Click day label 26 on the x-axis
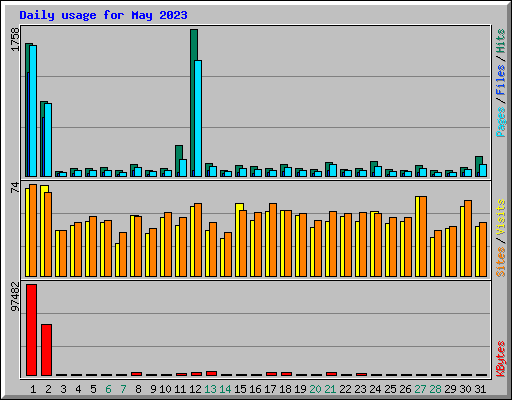Viewport: 512px width, 400px height. pyautogui.click(x=405, y=389)
